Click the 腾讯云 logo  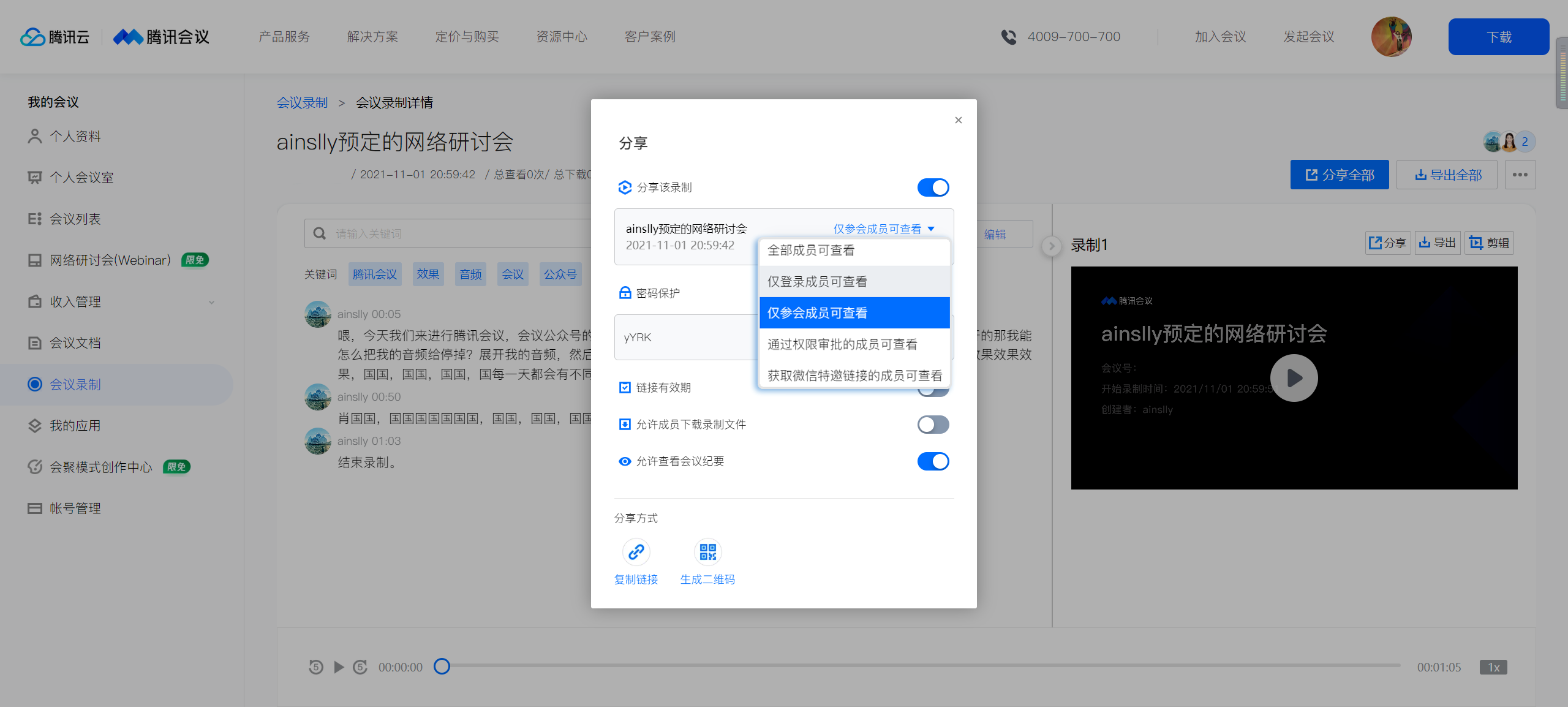(x=55, y=37)
